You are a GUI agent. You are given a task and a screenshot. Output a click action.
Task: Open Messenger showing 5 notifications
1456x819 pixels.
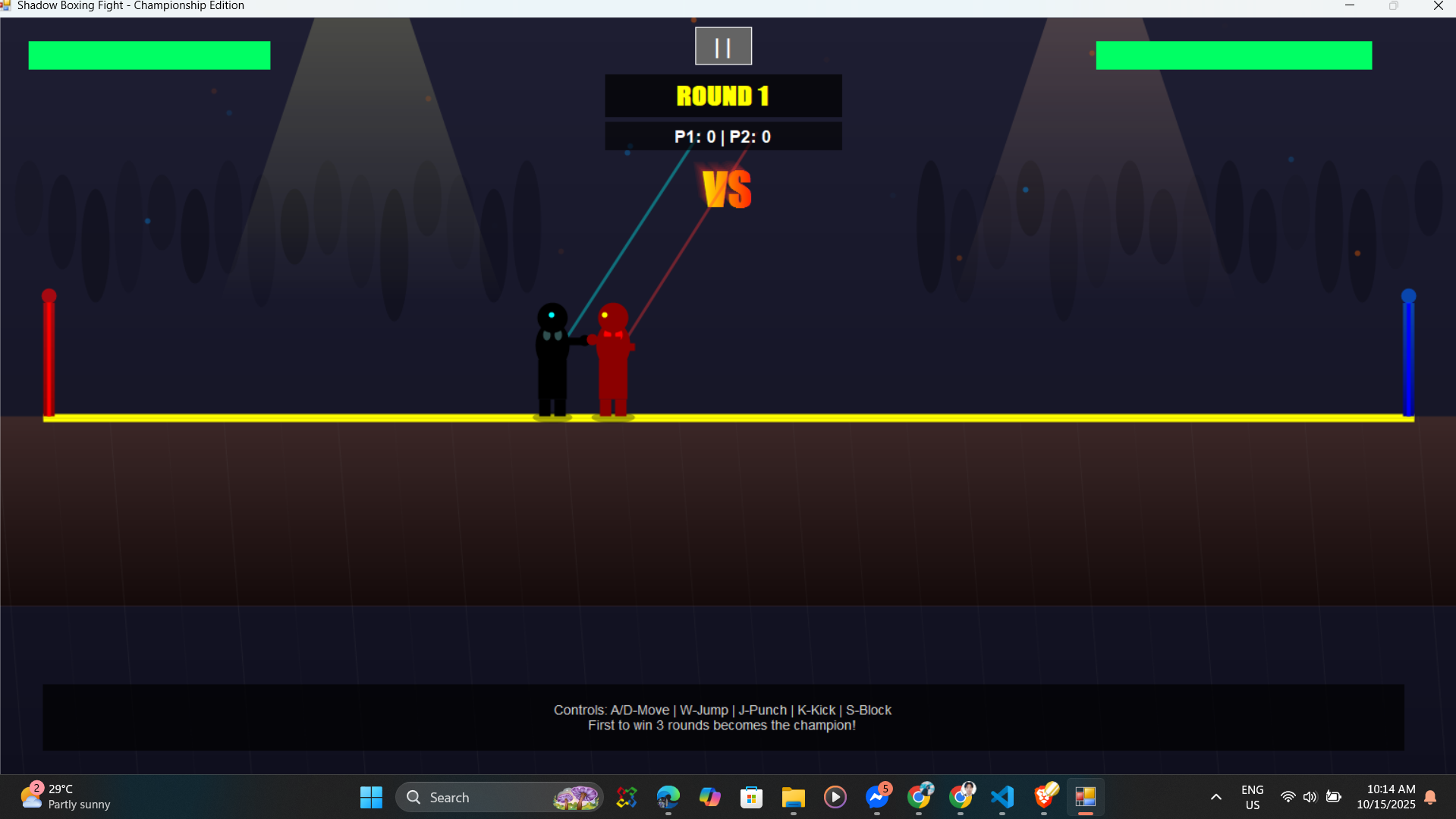click(876, 797)
